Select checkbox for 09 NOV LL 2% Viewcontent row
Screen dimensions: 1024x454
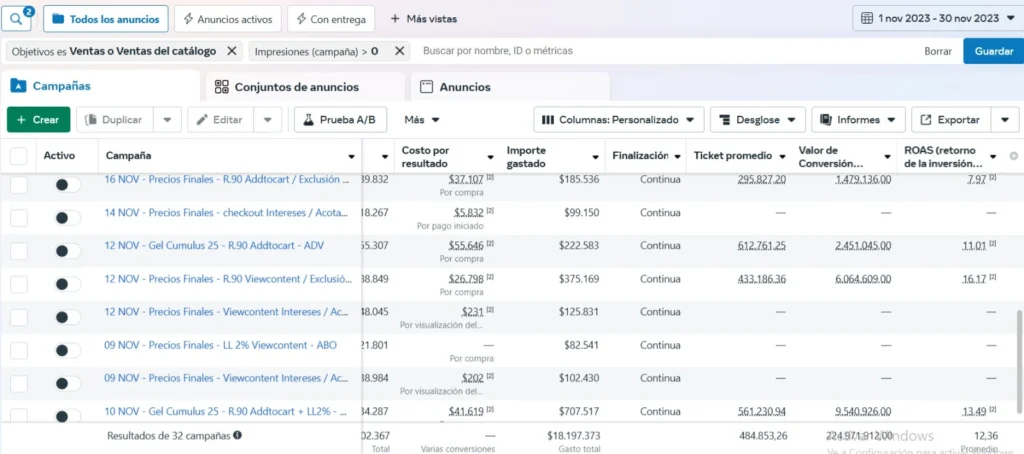19,350
